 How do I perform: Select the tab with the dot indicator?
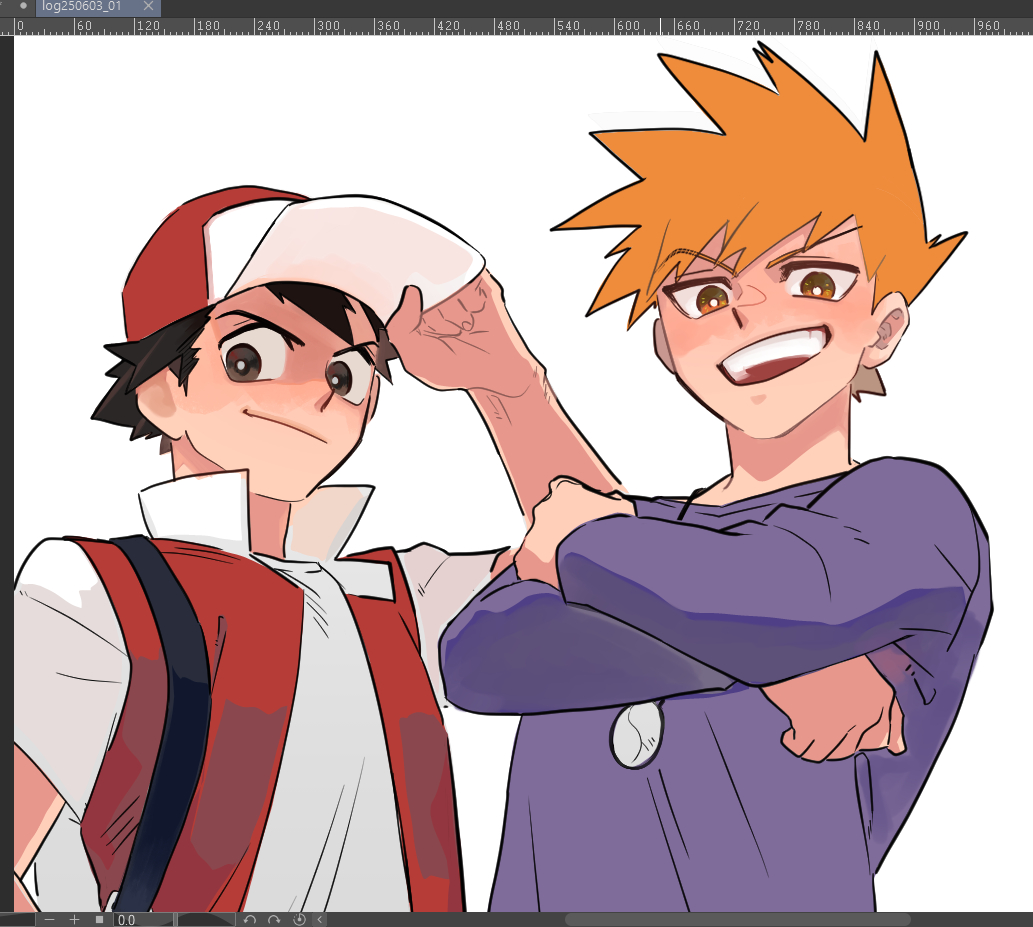coord(23,6)
